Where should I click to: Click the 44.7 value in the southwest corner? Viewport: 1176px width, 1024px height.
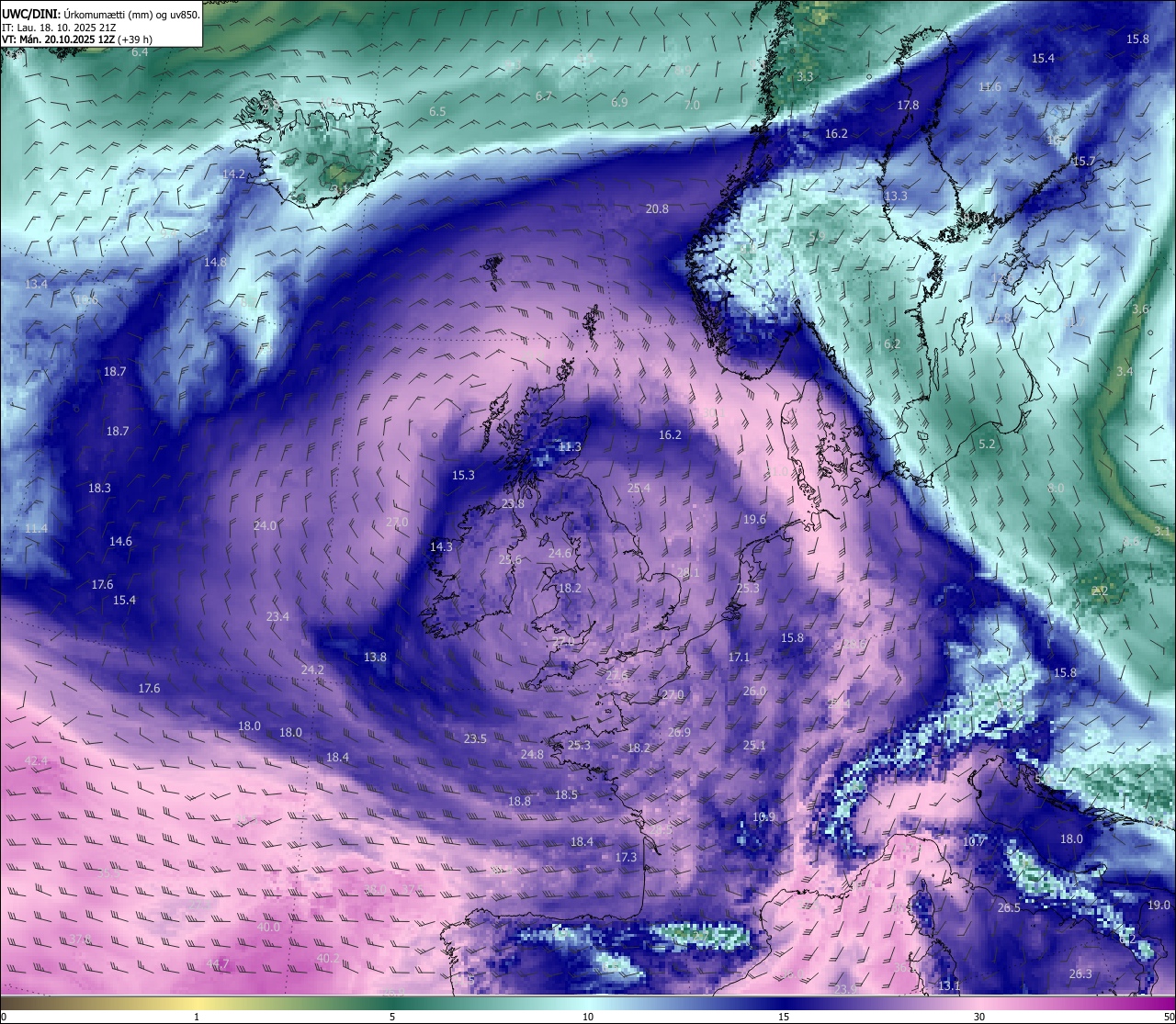218,963
